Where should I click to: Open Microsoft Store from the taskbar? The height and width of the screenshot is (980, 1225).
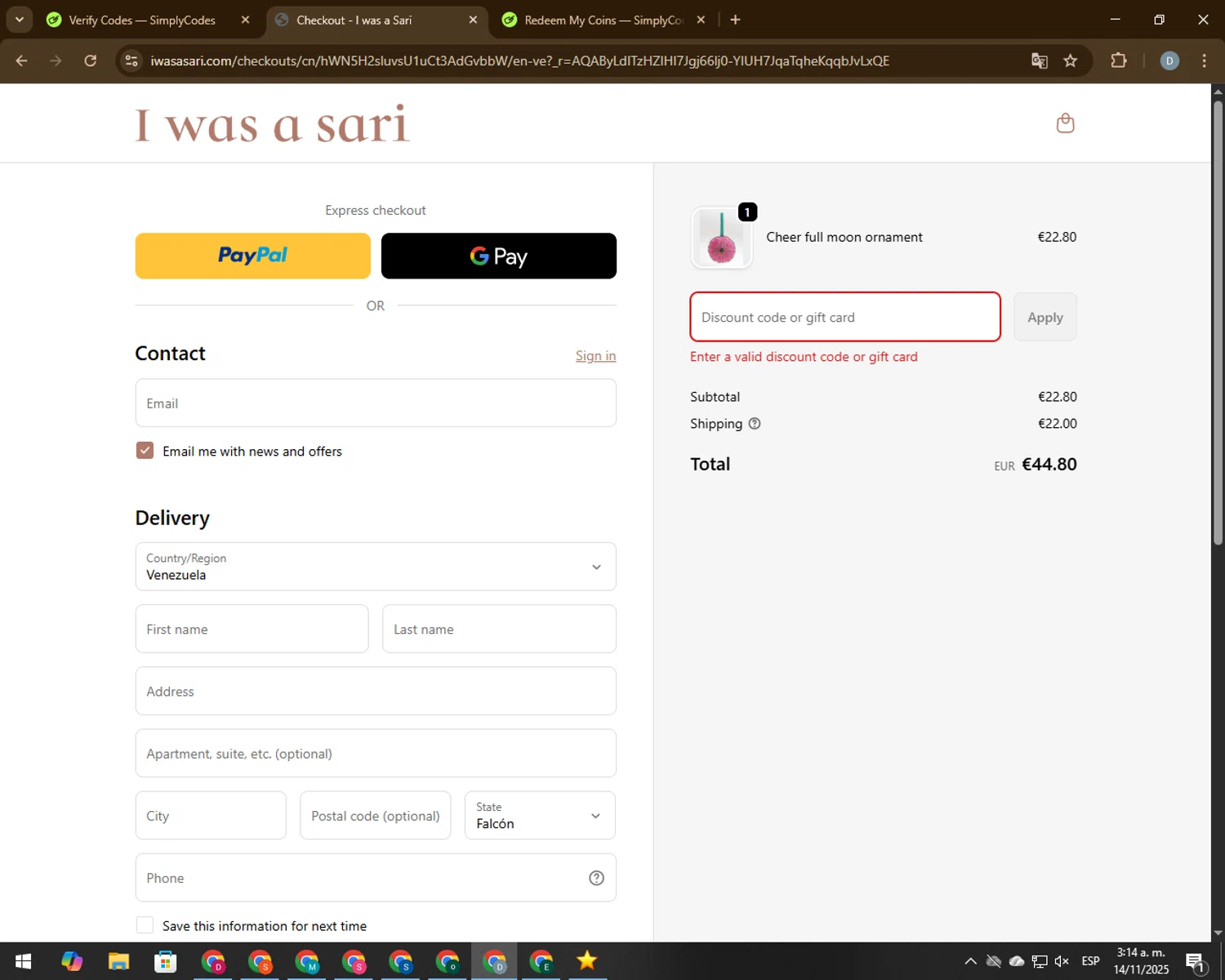[x=165, y=961]
